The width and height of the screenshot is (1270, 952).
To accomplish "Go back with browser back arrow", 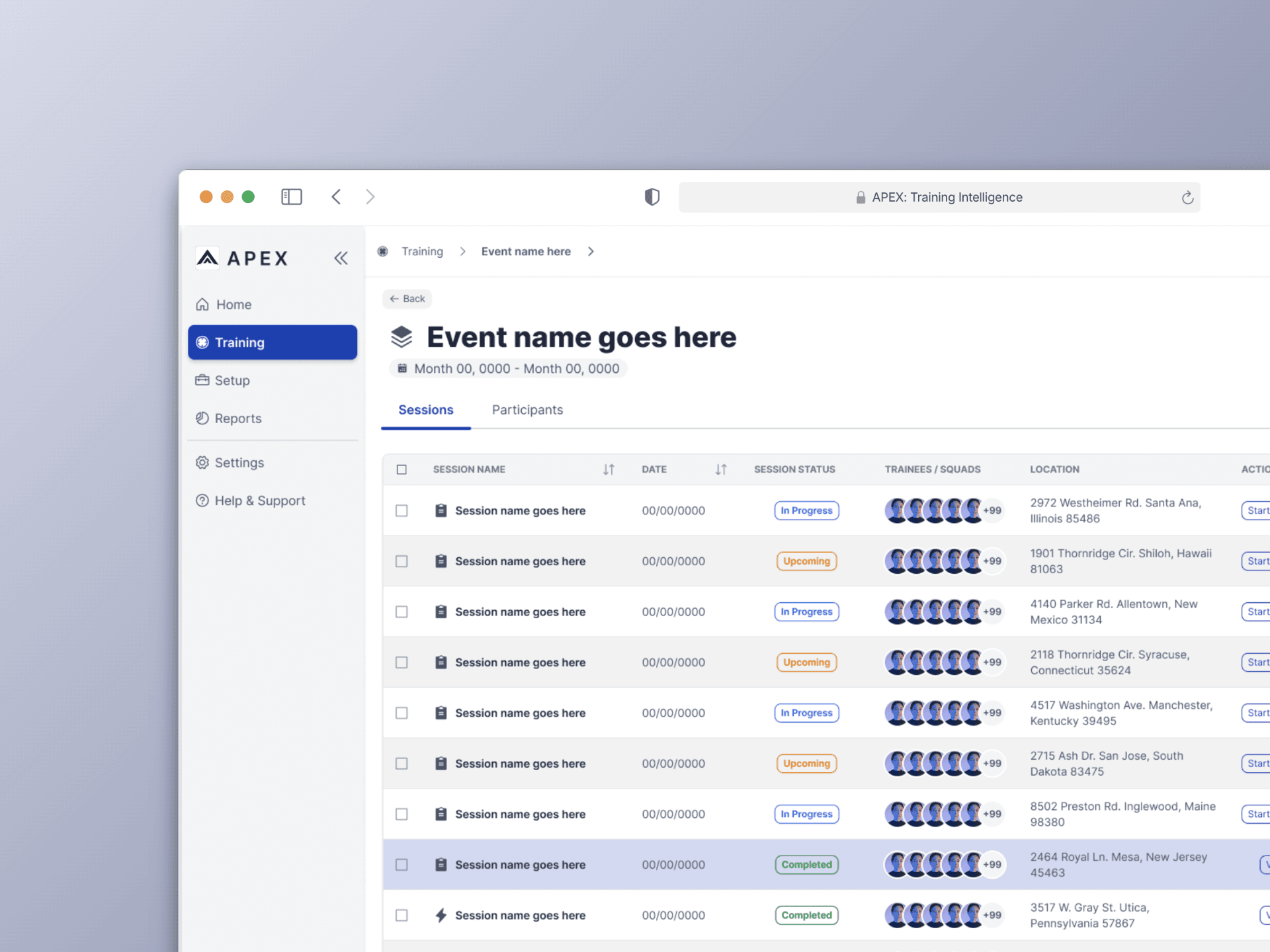I will point(336,197).
